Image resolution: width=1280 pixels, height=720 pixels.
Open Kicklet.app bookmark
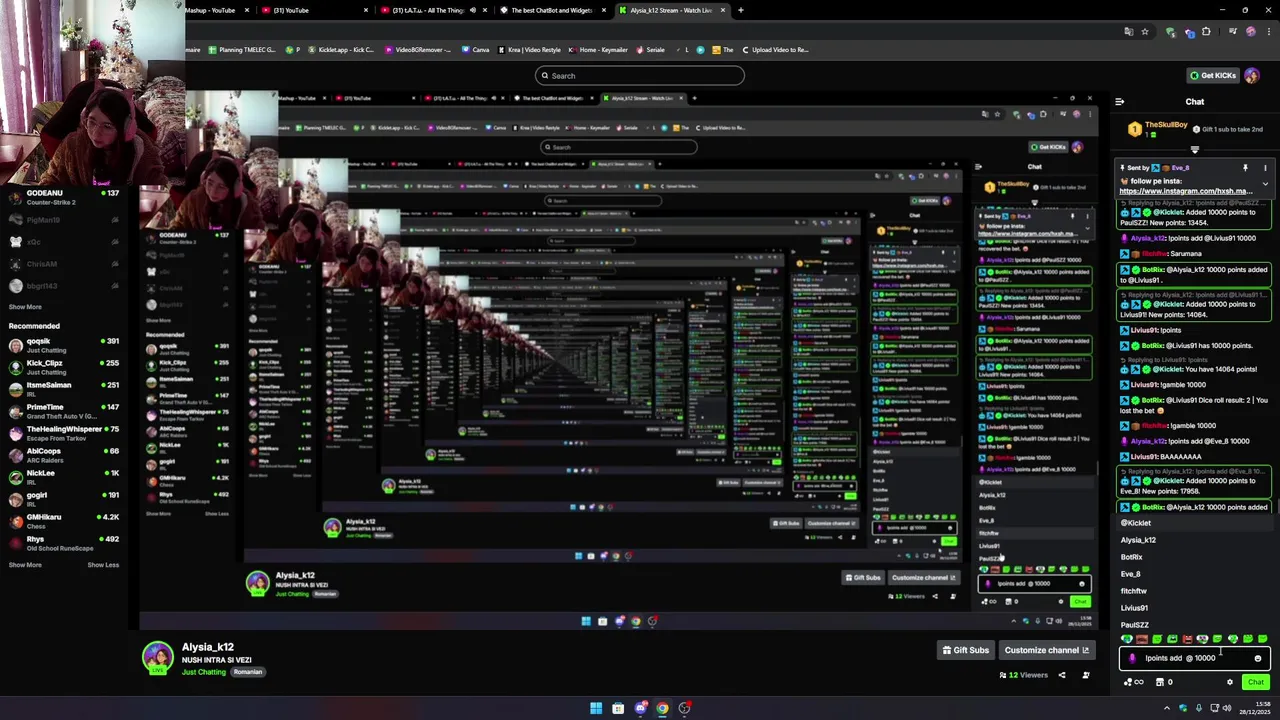(x=343, y=49)
